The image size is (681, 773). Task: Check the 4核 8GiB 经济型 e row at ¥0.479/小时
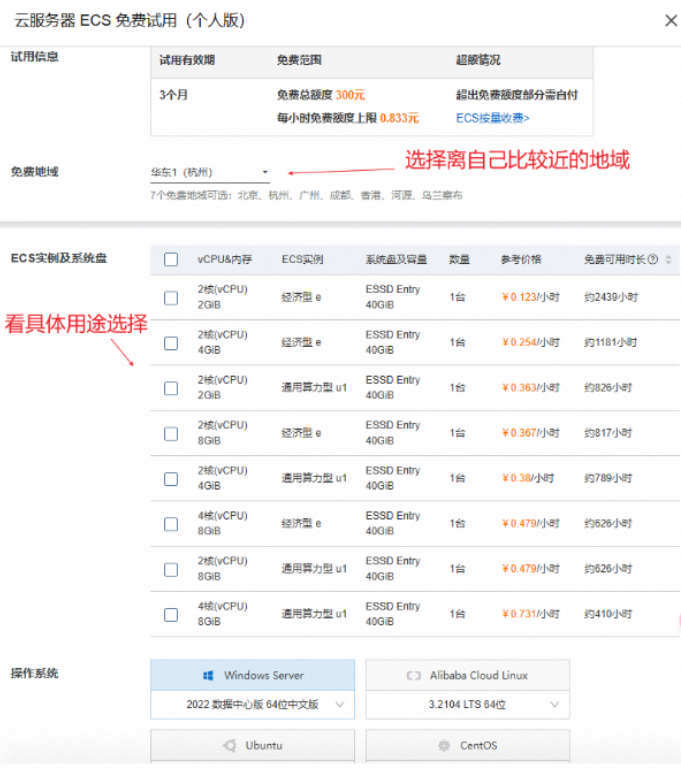[x=171, y=524]
